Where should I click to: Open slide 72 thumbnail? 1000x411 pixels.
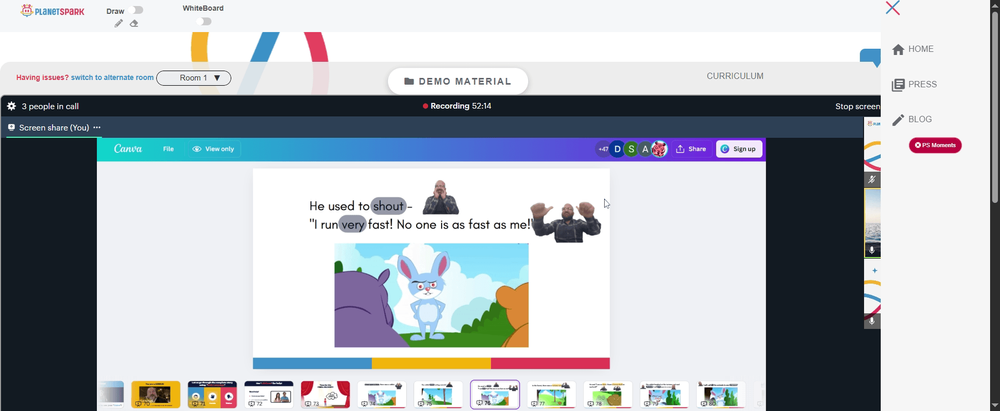268,394
